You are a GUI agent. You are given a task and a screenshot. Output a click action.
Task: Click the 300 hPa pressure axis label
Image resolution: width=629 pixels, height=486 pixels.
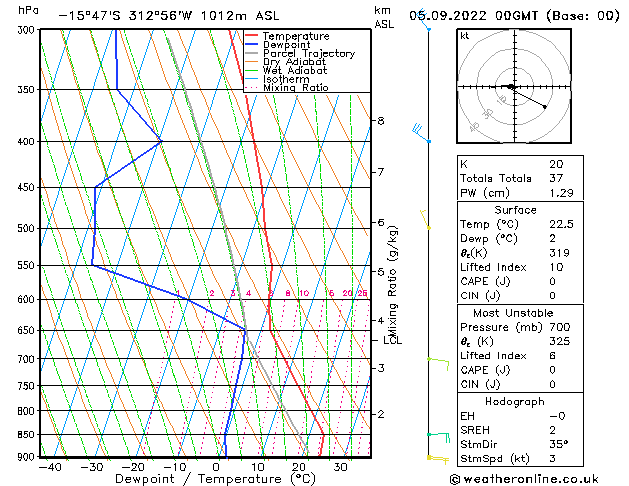tap(26, 30)
